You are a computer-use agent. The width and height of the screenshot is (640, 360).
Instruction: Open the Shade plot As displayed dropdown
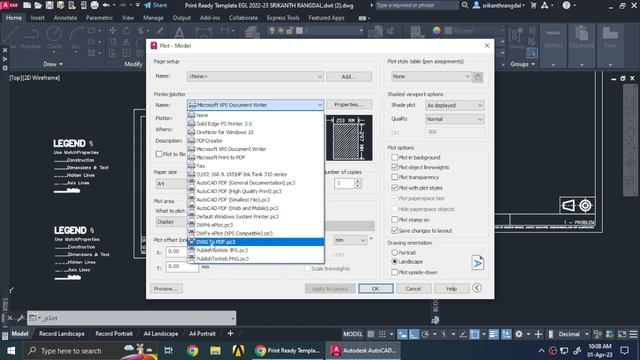454,105
